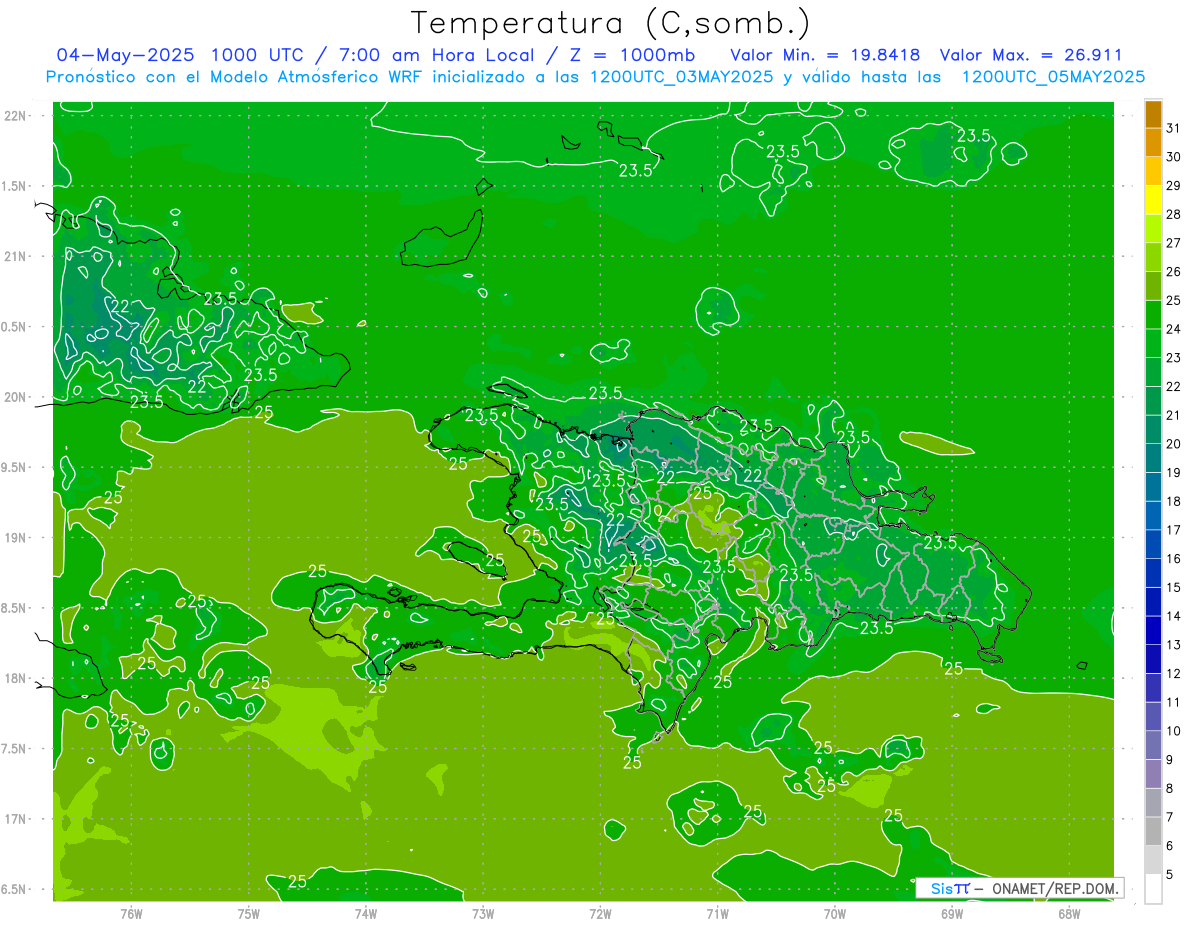Click the "20N" latitude axis label
Viewport: 1200px width, 927px height.
15,397
